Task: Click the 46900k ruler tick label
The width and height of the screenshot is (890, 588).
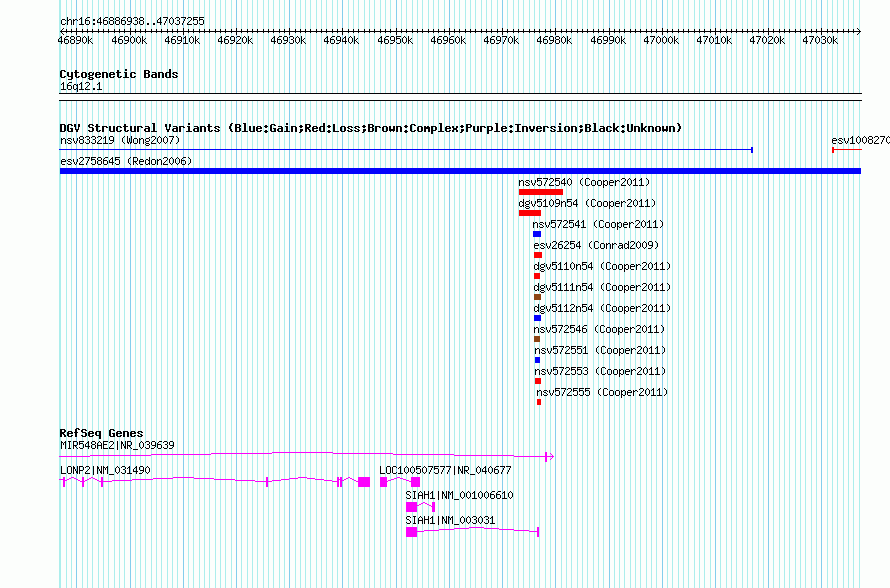Action: tap(129, 40)
